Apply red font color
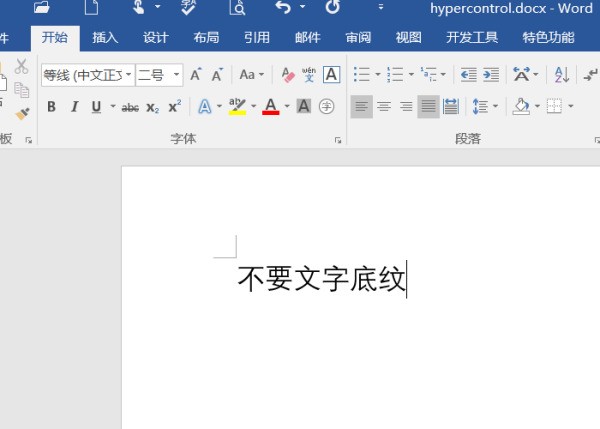 pos(271,106)
